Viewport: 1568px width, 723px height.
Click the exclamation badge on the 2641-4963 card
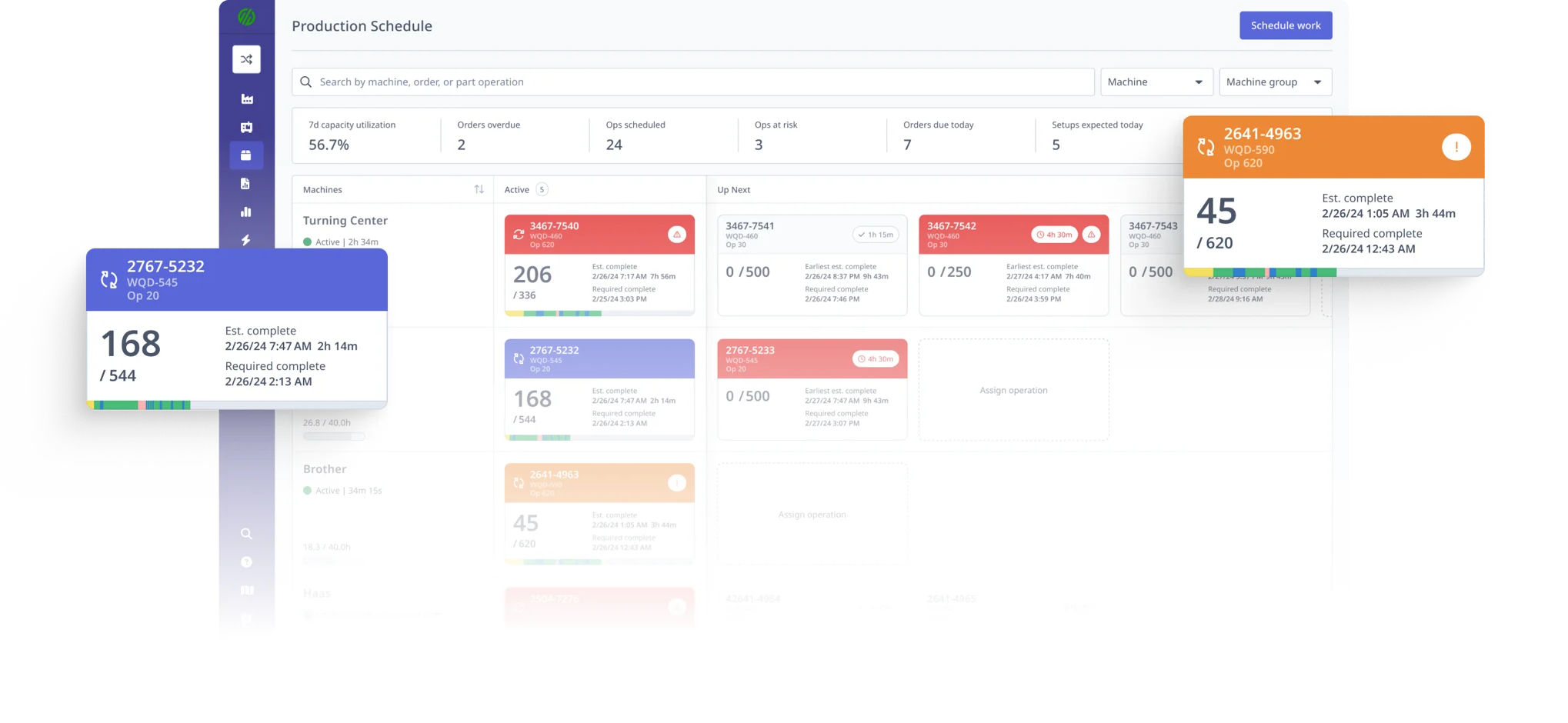(1456, 146)
